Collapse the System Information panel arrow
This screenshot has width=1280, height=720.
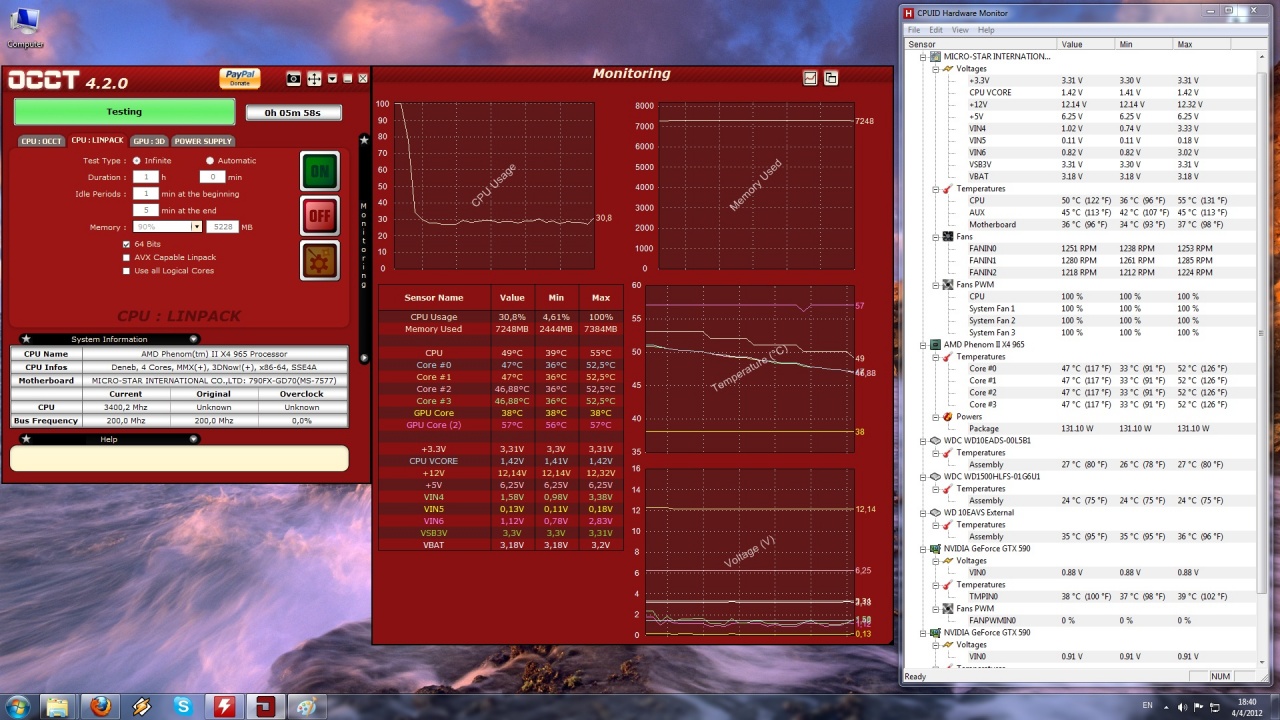click(193, 339)
